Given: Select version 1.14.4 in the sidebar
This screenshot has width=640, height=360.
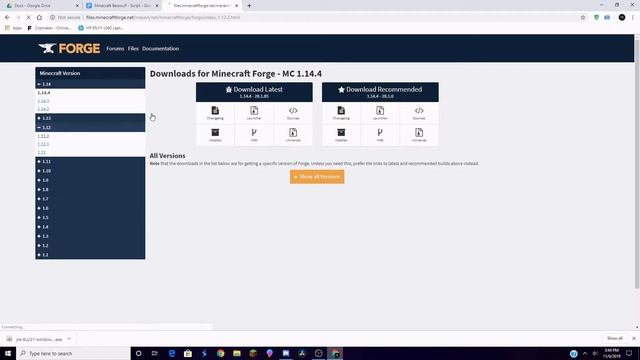Looking at the screenshot, I should (44, 93).
